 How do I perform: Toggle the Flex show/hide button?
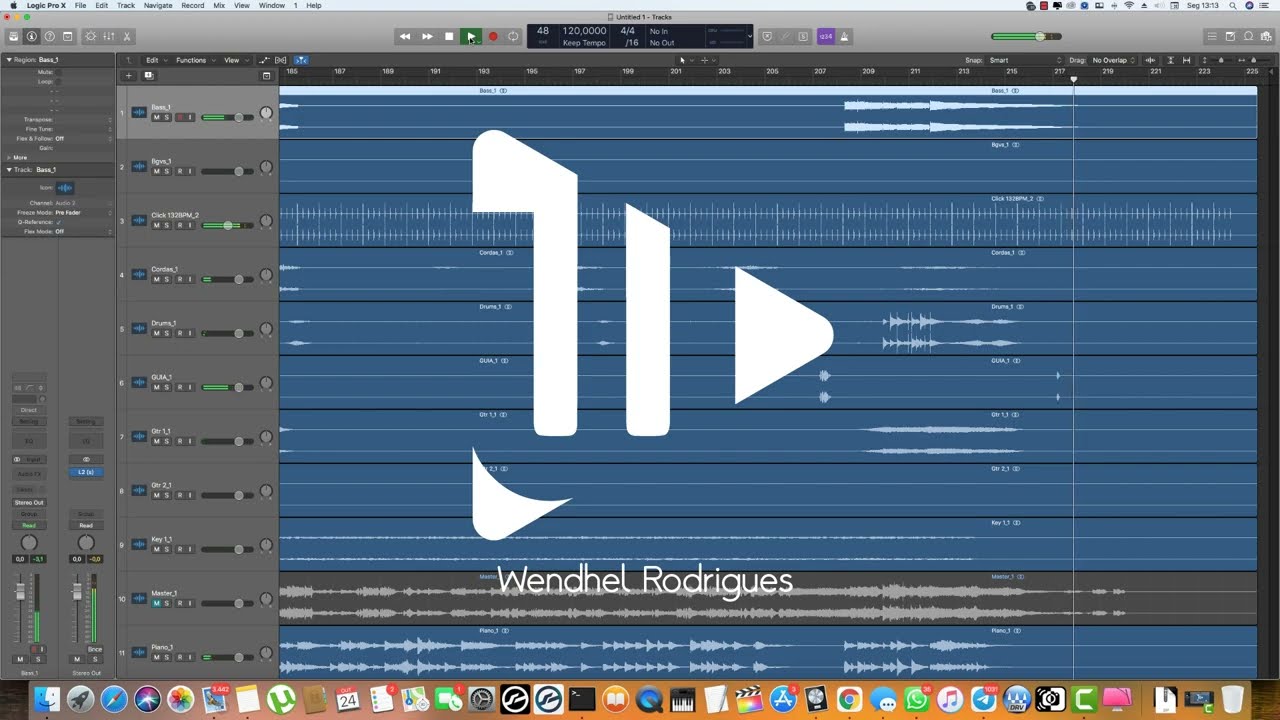pyautogui.click(x=281, y=60)
